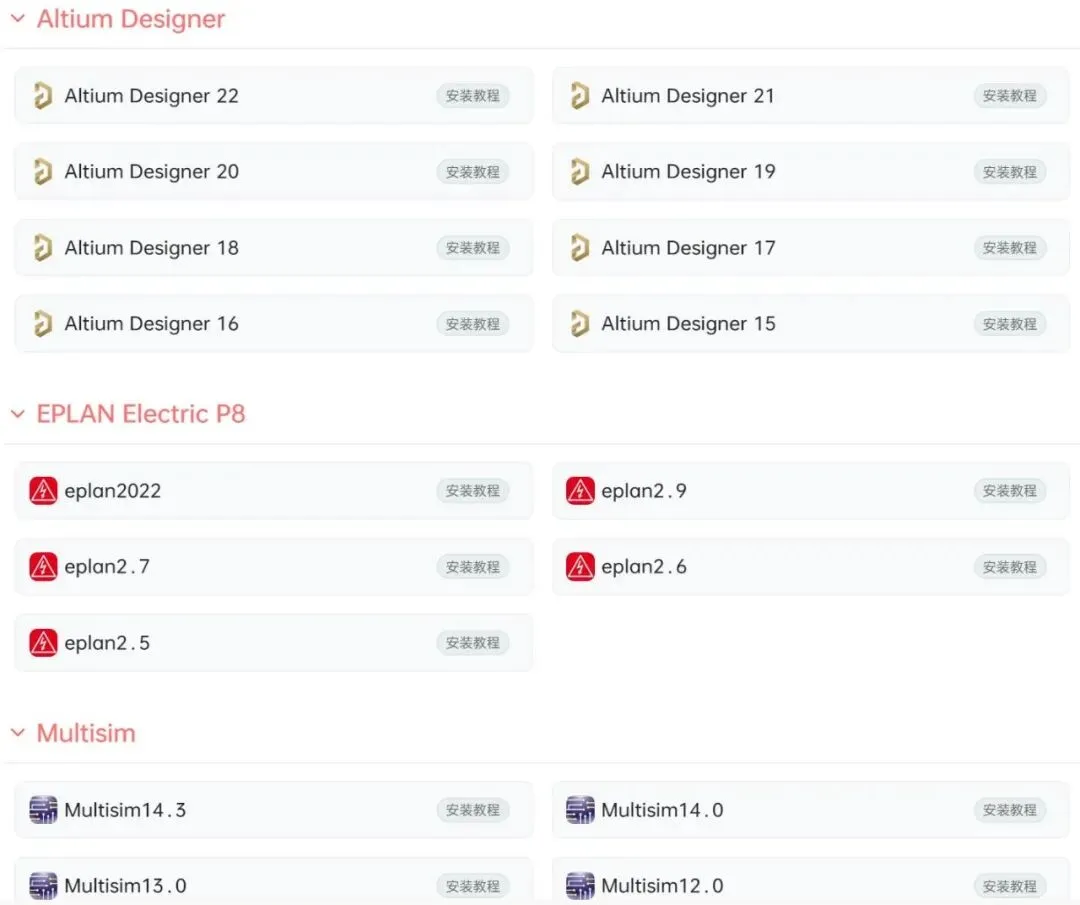Screen dimensions: 1080x905
Task: Select the eplan2.6 entry name
Action: tap(643, 567)
